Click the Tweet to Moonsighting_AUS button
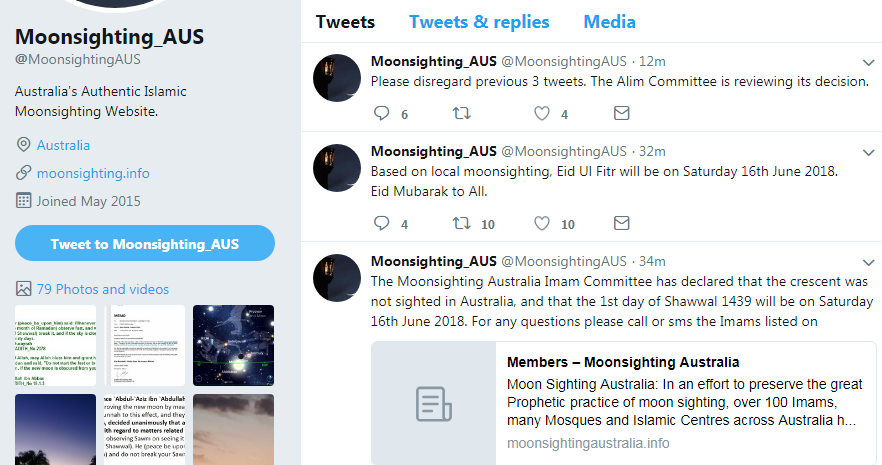 pyautogui.click(x=145, y=244)
